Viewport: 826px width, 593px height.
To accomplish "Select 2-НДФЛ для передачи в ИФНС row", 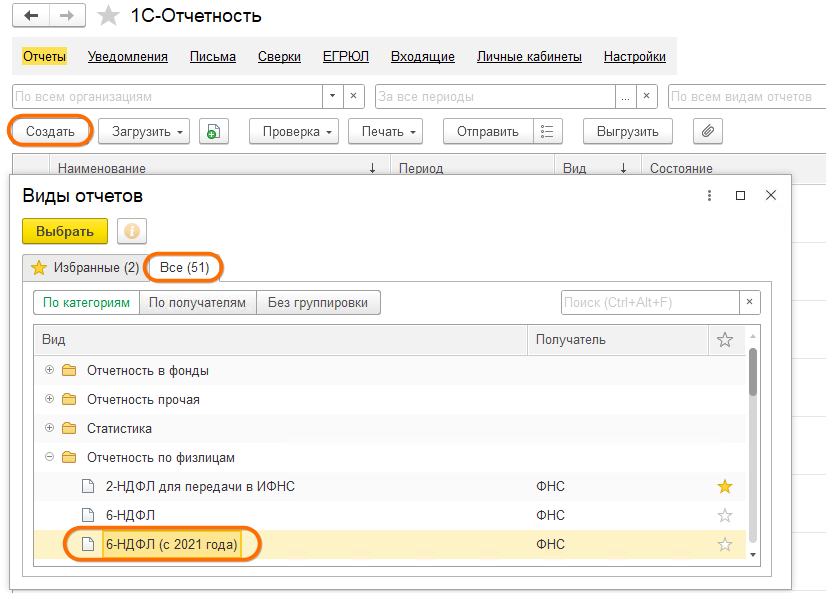I will tap(390, 487).
